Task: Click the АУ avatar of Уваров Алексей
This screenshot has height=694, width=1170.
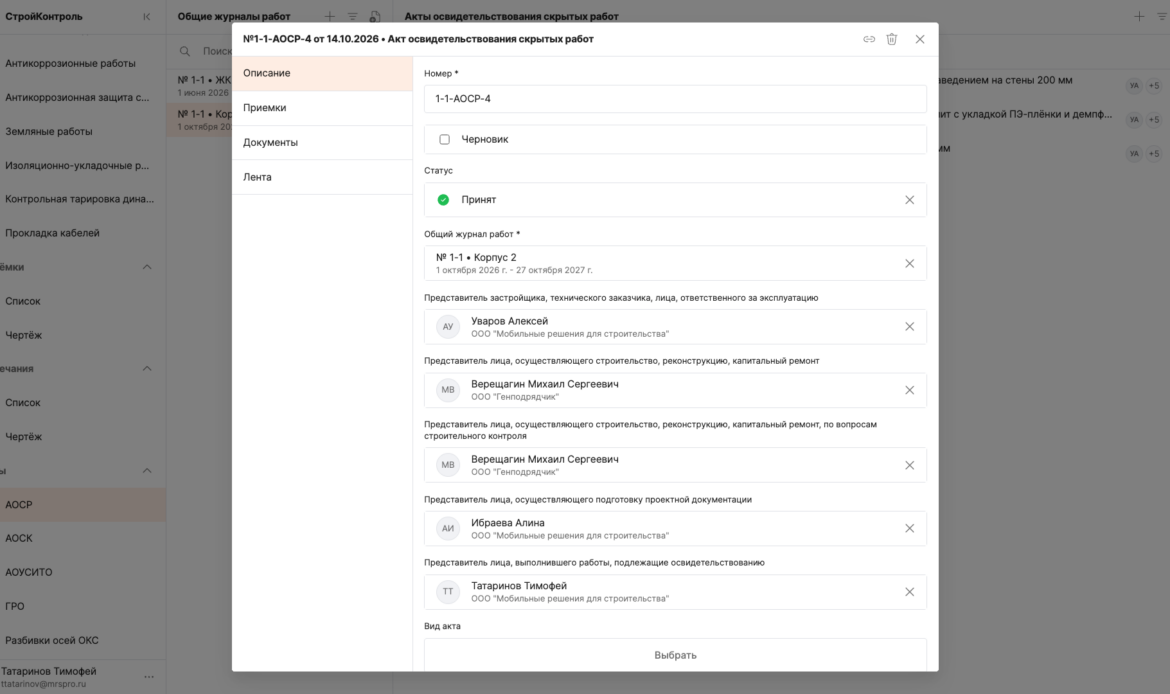Action: tap(448, 327)
